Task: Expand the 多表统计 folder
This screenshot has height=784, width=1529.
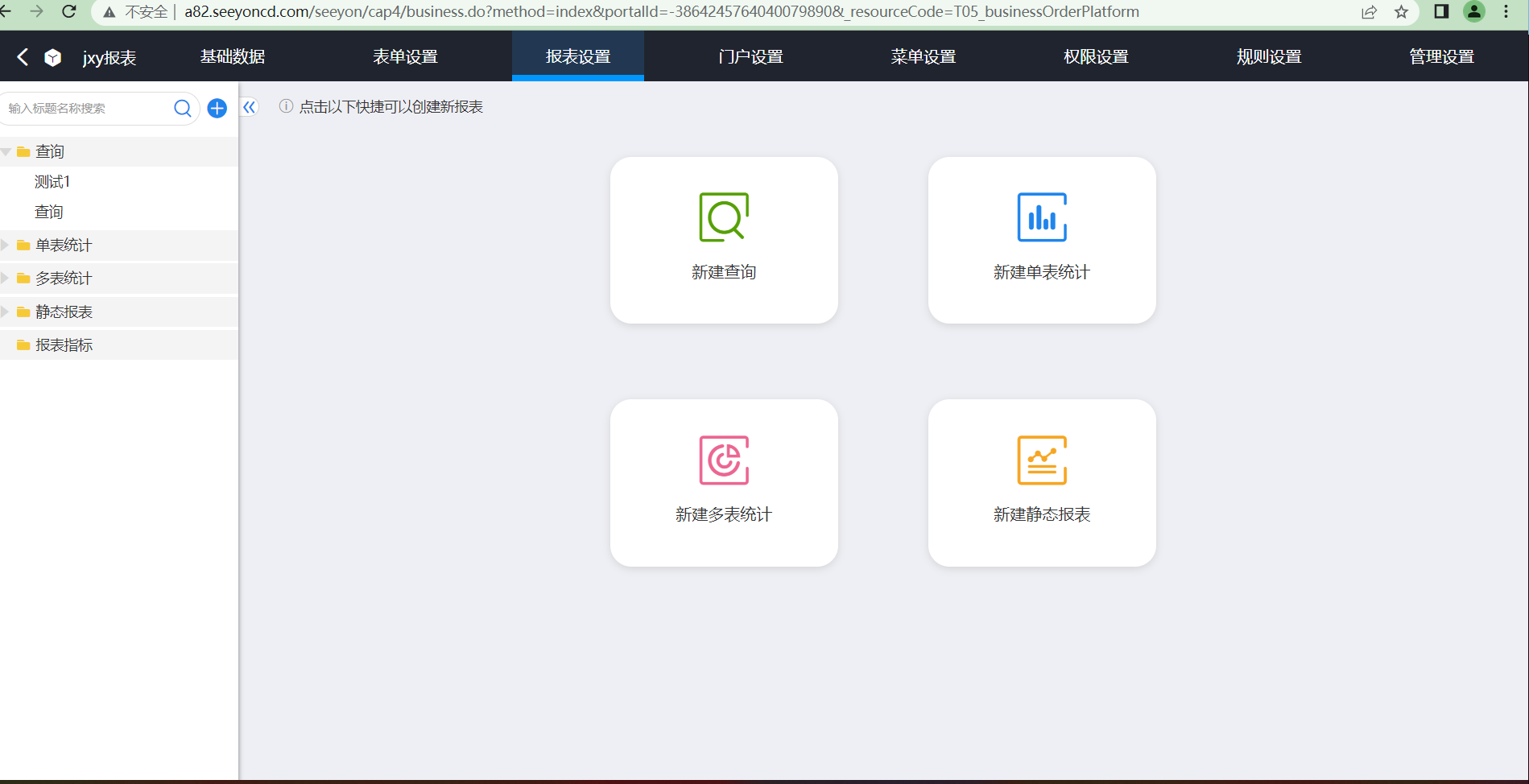Action: click(6, 279)
